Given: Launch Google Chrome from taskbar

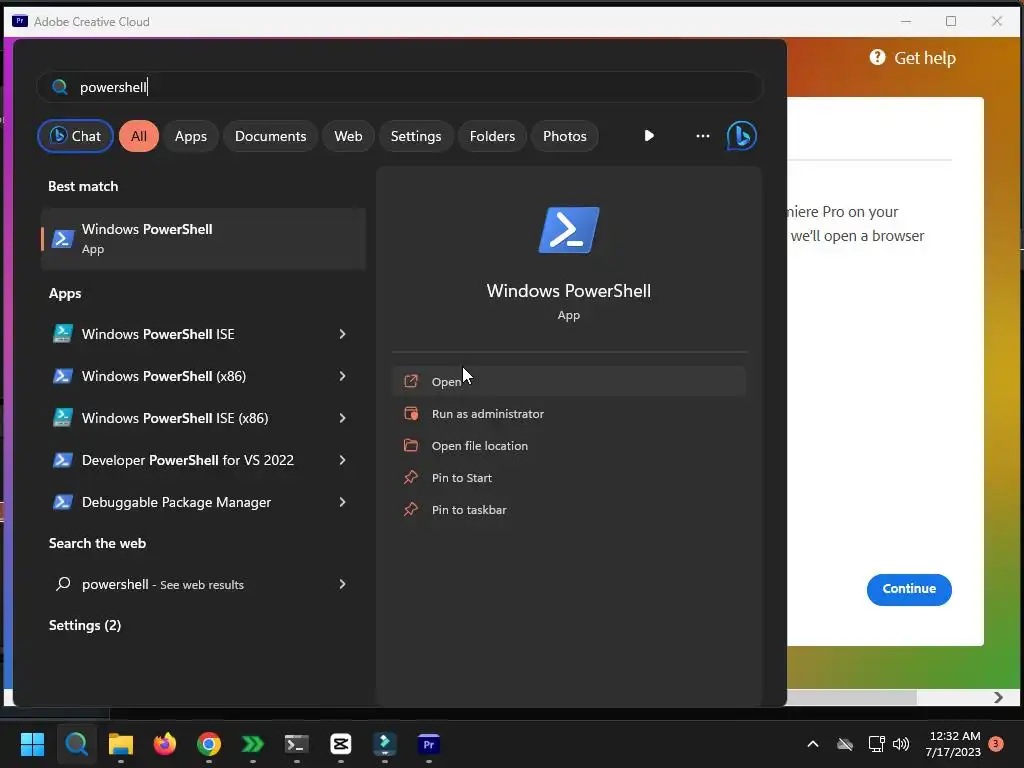Looking at the screenshot, I should [x=209, y=744].
